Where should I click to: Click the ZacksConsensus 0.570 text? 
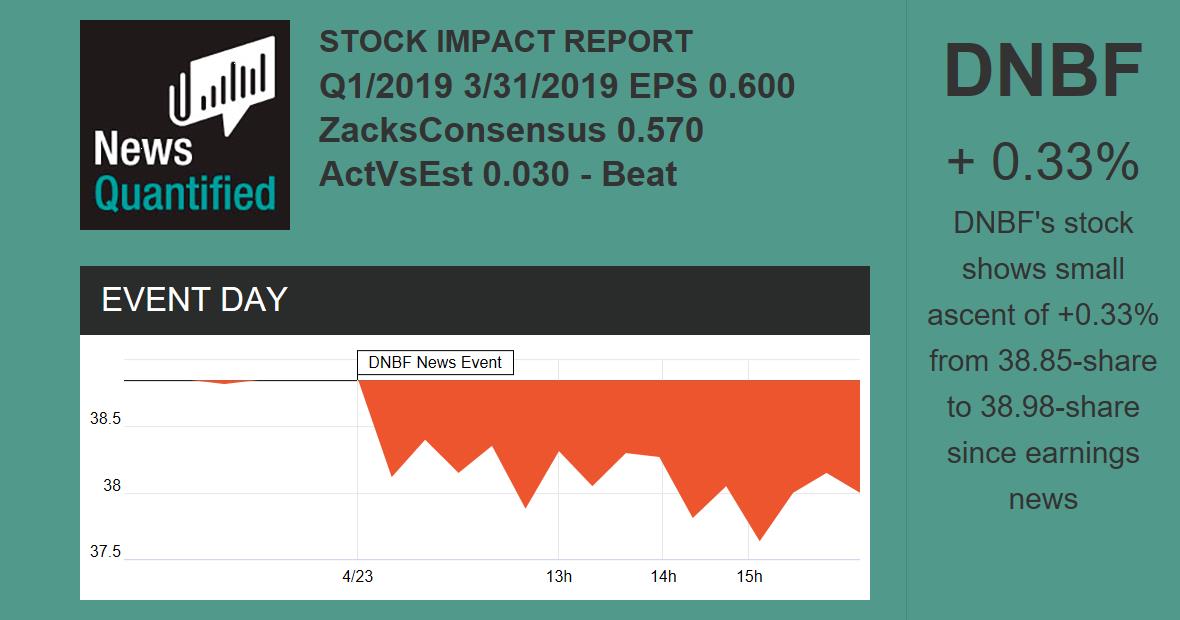[511, 130]
